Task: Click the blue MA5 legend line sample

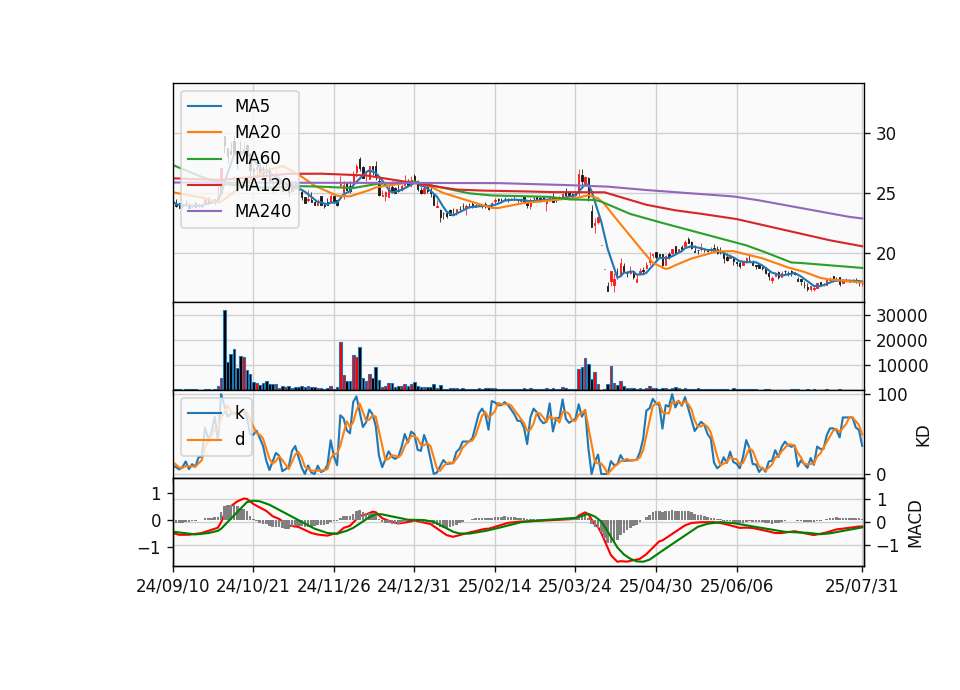Action: pos(204,106)
